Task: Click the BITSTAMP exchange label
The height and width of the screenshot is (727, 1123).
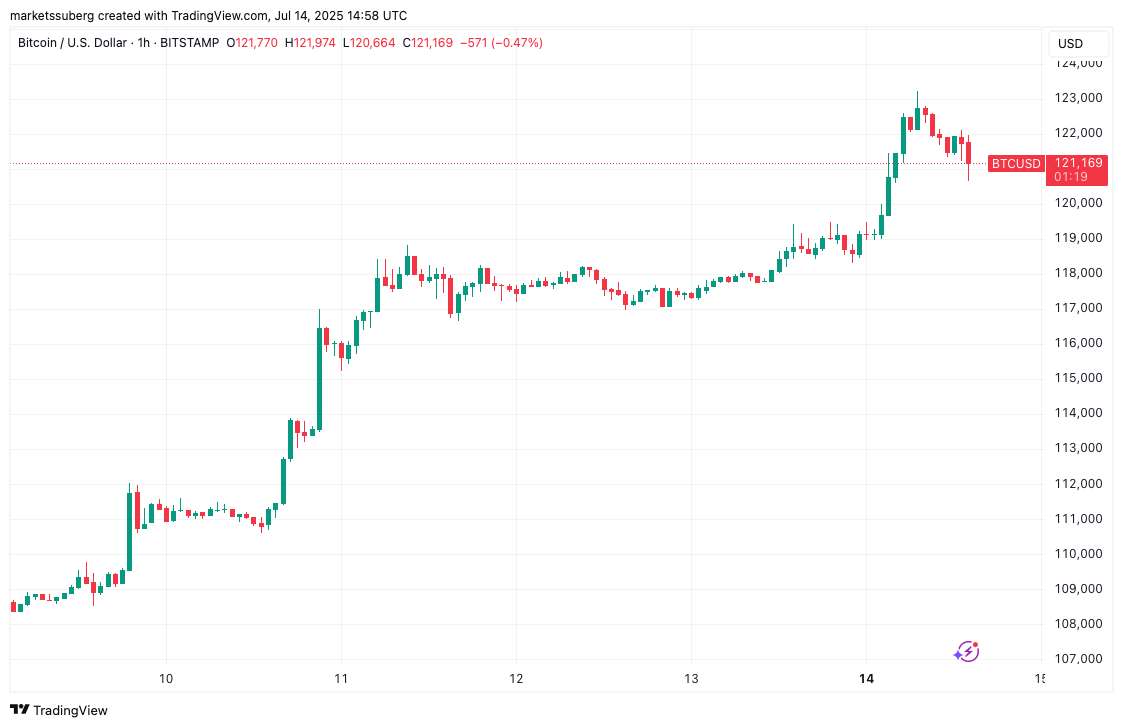Action: pyautogui.click(x=190, y=43)
